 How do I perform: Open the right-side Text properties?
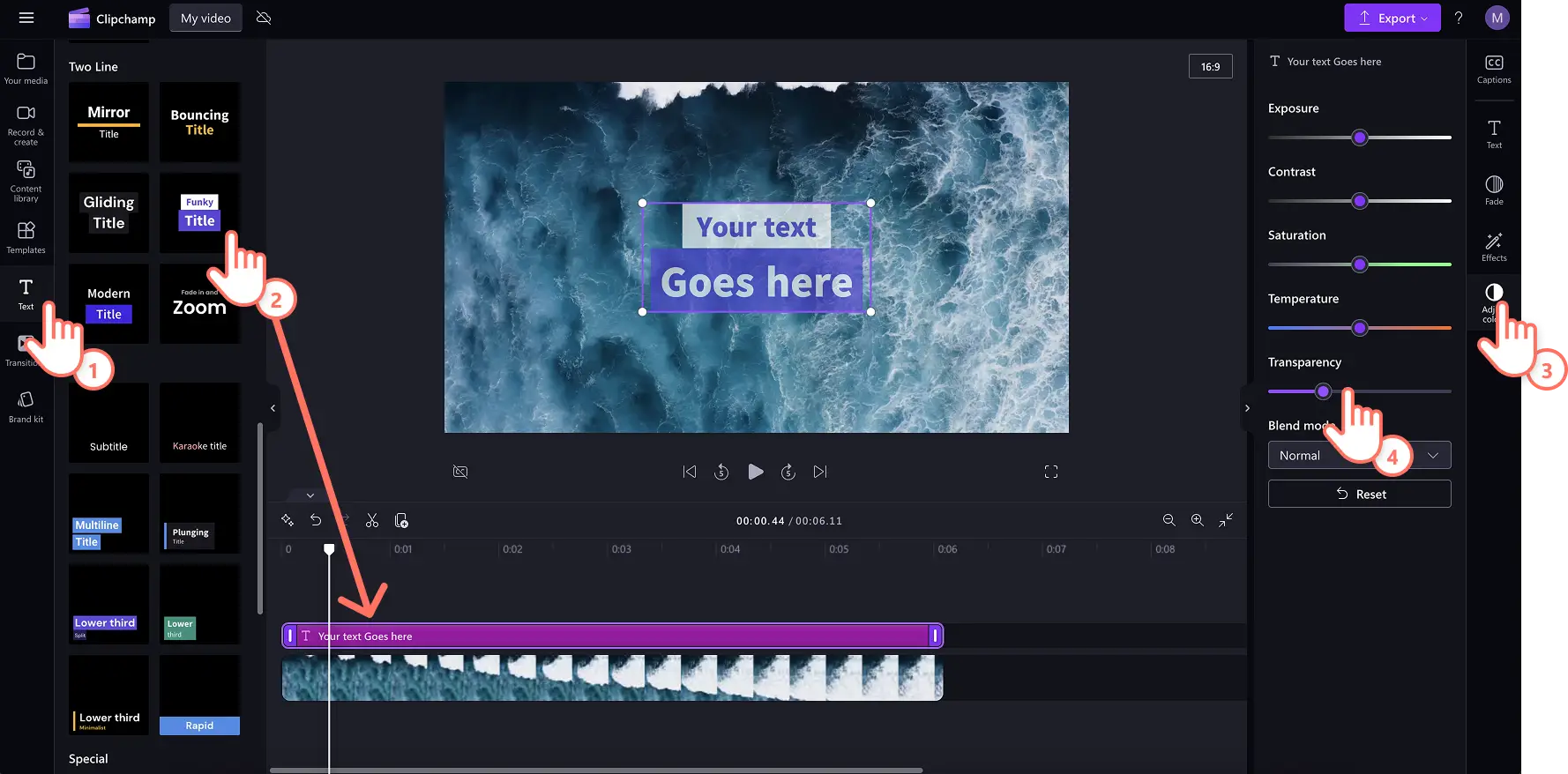[1493, 134]
